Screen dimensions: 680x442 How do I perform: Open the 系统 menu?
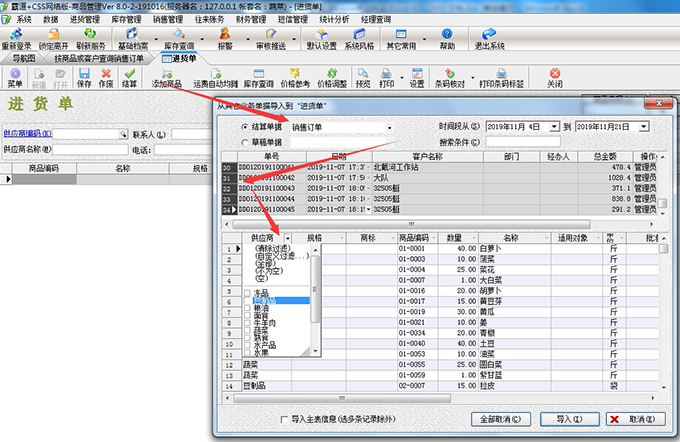(x=24, y=20)
